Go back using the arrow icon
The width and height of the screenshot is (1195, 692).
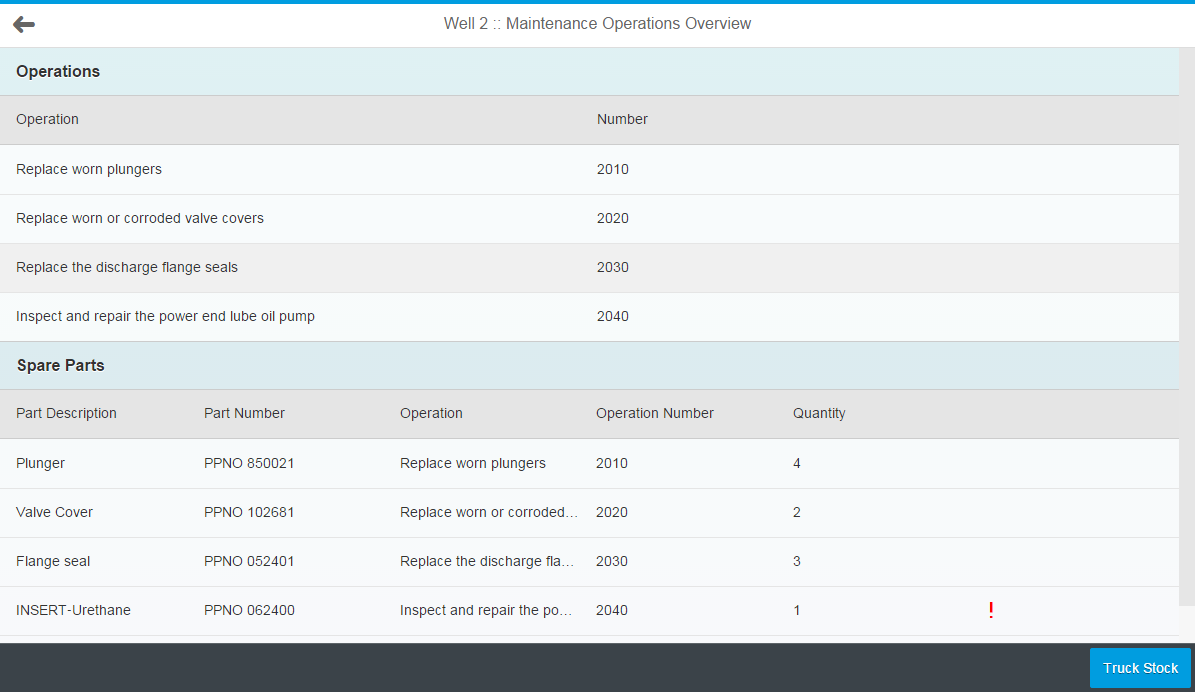pyautogui.click(x=24, y=24)
